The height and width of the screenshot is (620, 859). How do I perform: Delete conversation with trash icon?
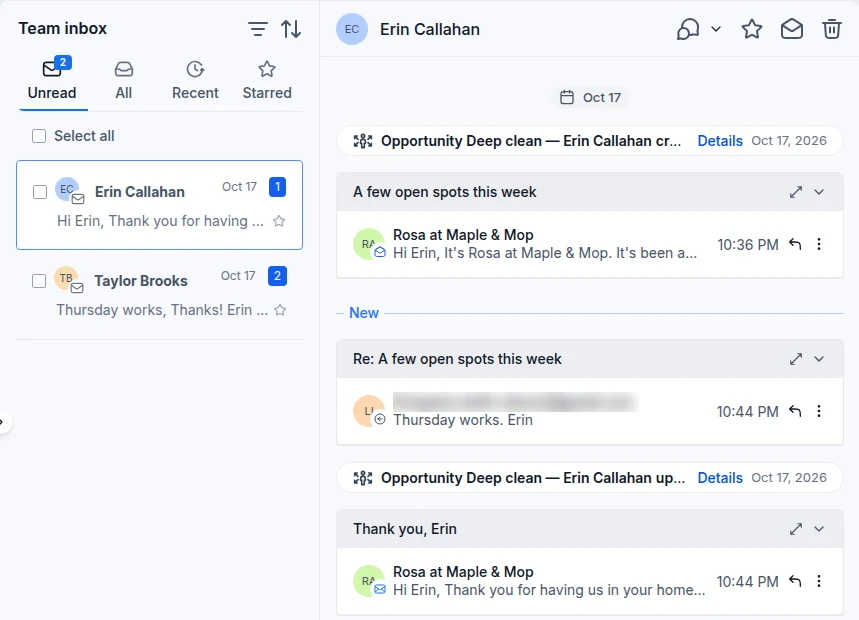(831, 29)
